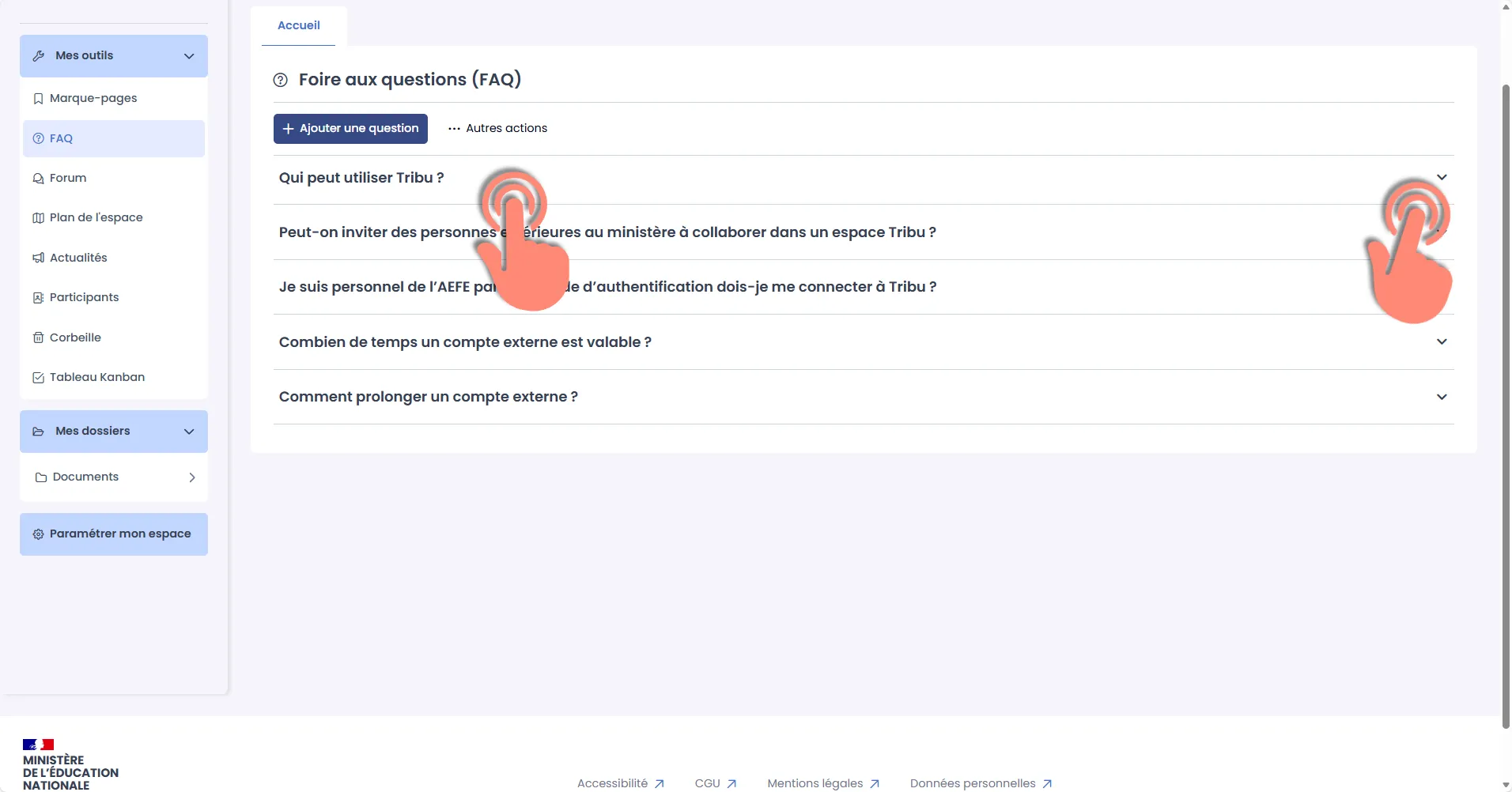Image resolution: width=1512 pixels, height=792 pixels.
Task: Click question 'Combien de temps un compte externe est valable ?'
Action: (x=465, y=342)
